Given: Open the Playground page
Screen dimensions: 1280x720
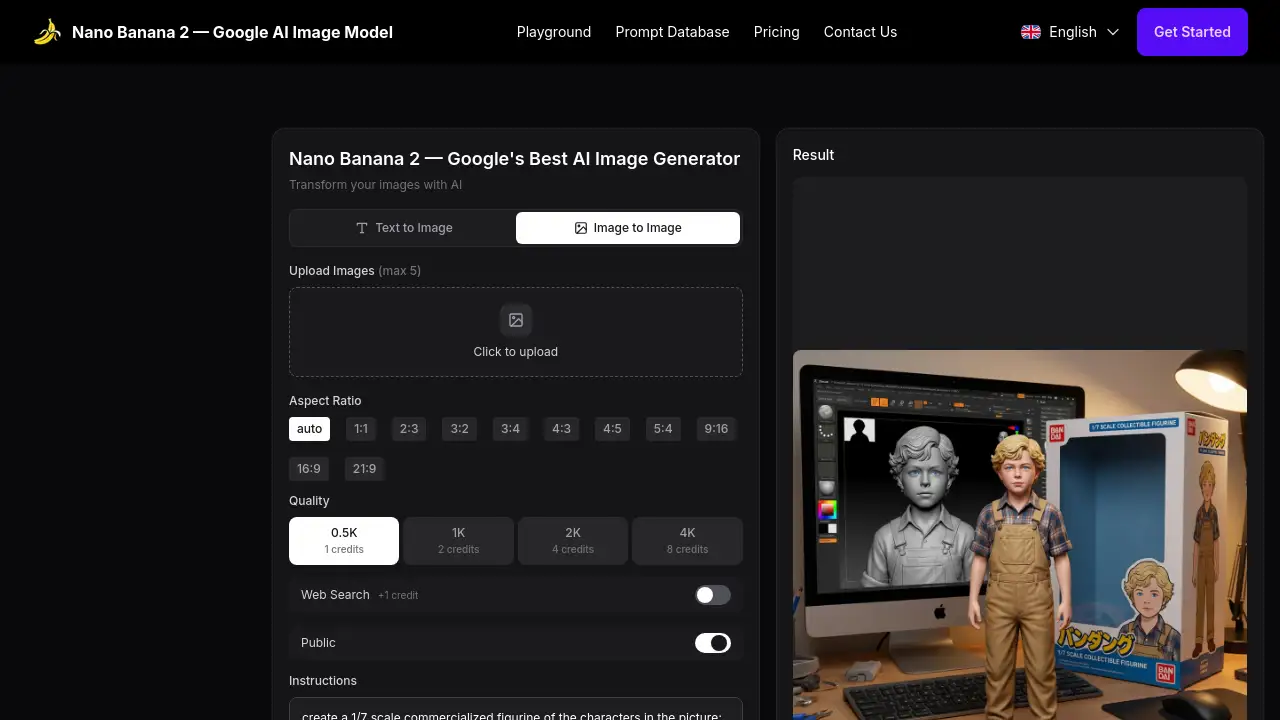Looking at the screenshot, I should pos(554,32).
